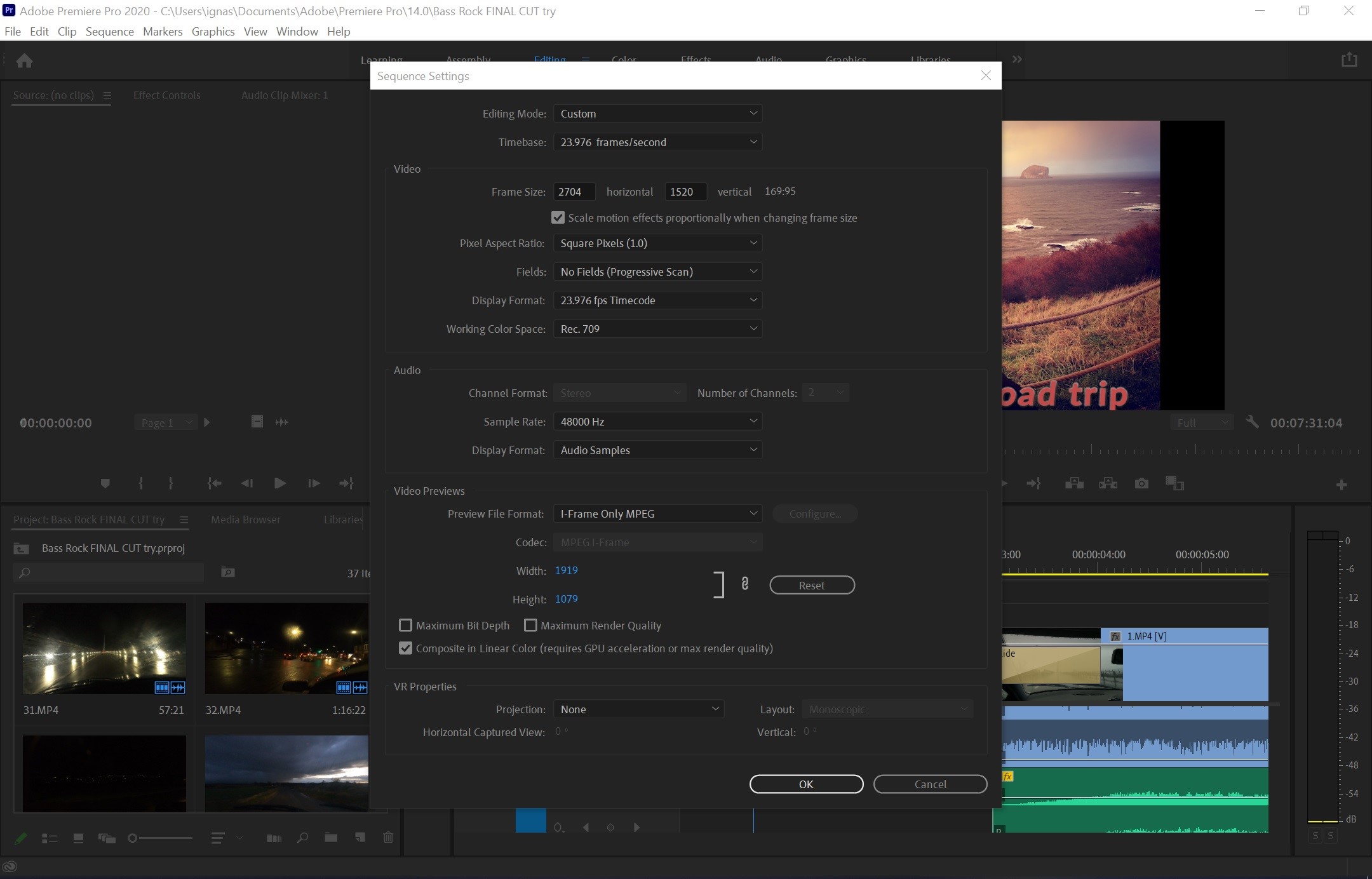Enable Maximum Bit Depth checkbox
Viewport: 1372px width, 879px height.
click(x=405, y=625)
